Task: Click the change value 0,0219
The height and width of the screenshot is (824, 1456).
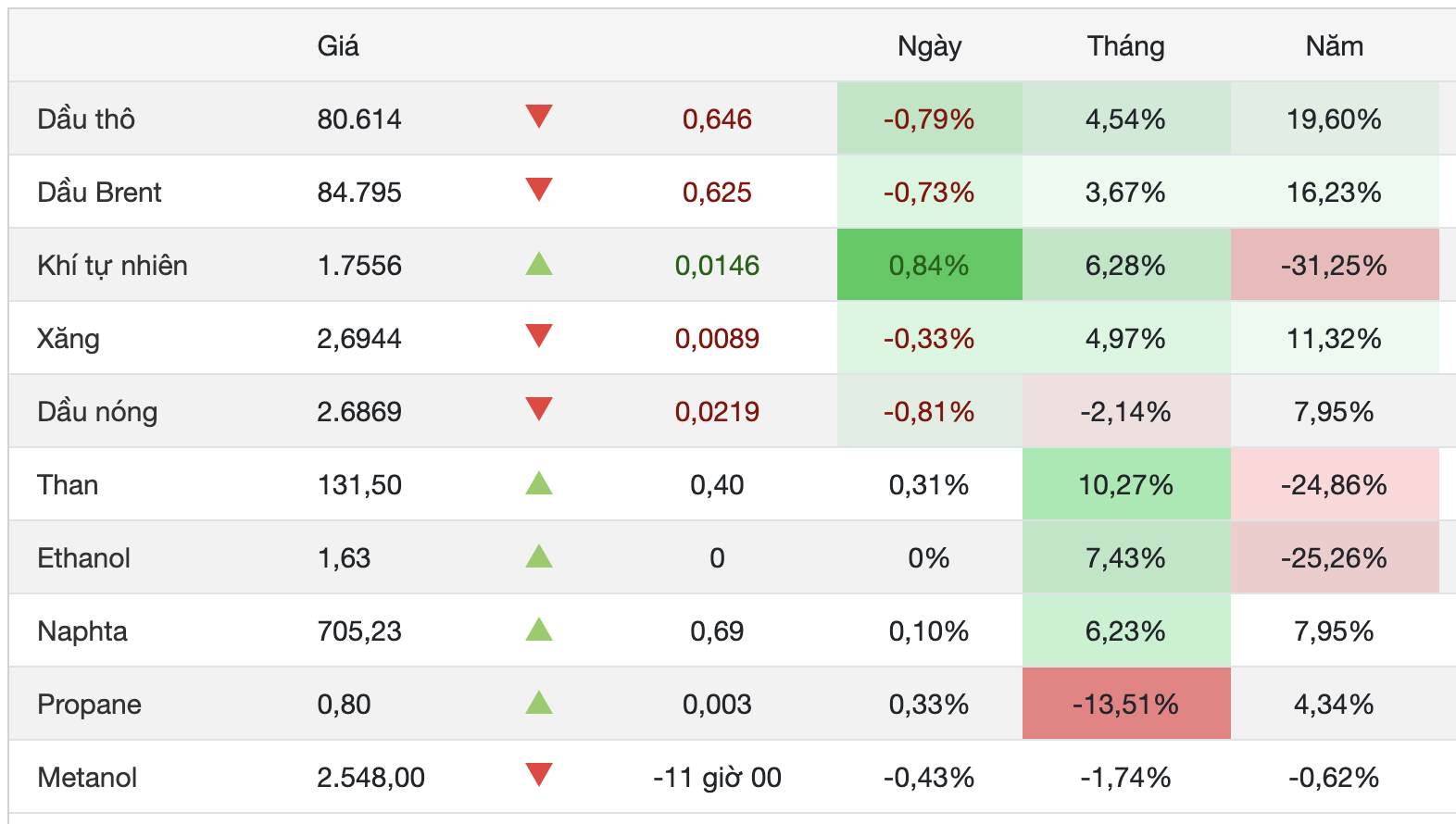Action: pos(717,412)
